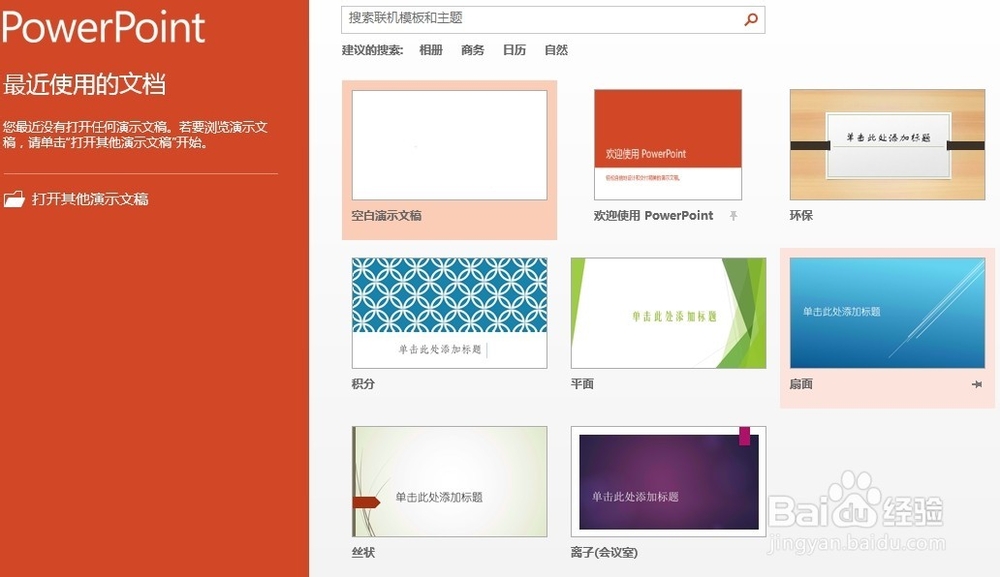Image resolution: width=1000 pixels, height=577 pixels.
Task: Search suggested term 商务
Action: [473, 50]
